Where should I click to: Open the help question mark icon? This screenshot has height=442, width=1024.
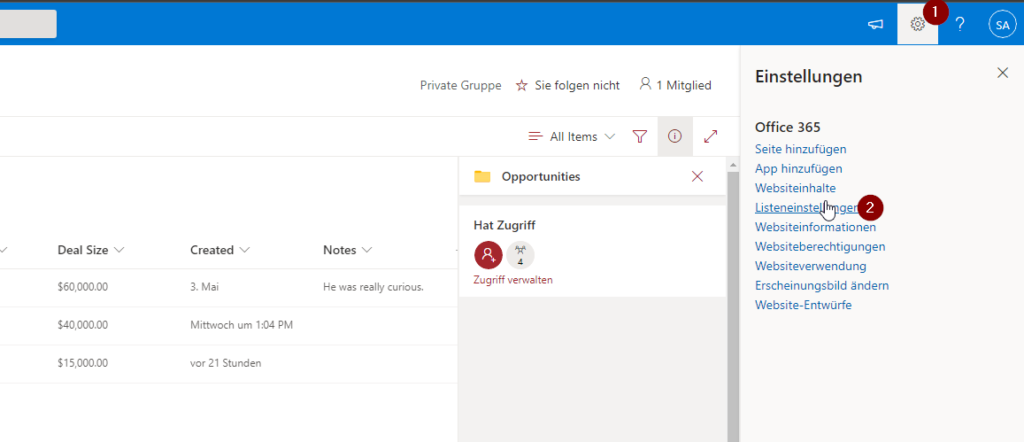(959, 24)
